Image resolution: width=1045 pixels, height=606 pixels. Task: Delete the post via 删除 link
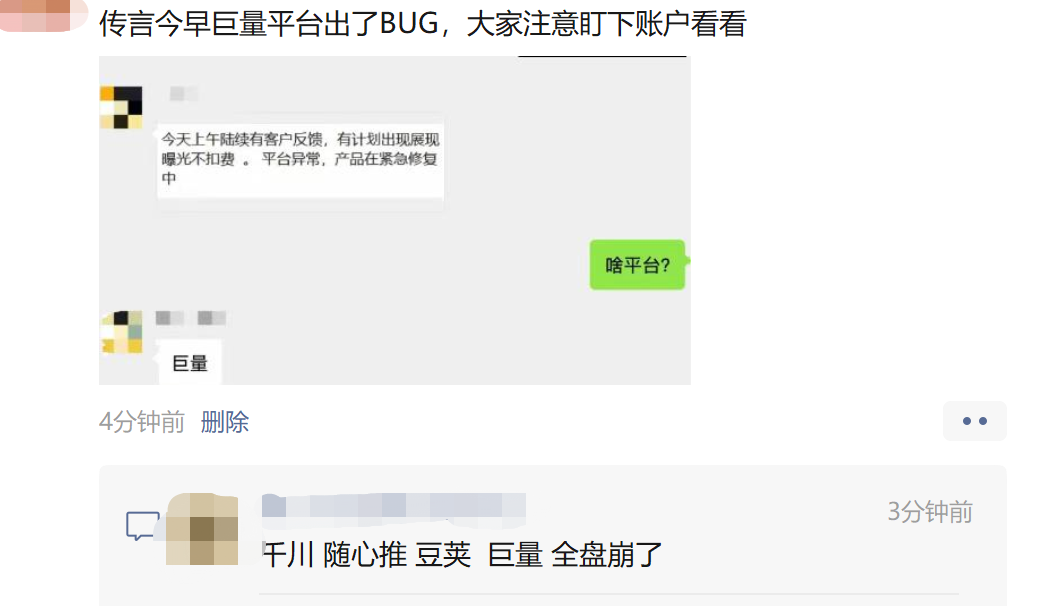click(x=225, y=422)
